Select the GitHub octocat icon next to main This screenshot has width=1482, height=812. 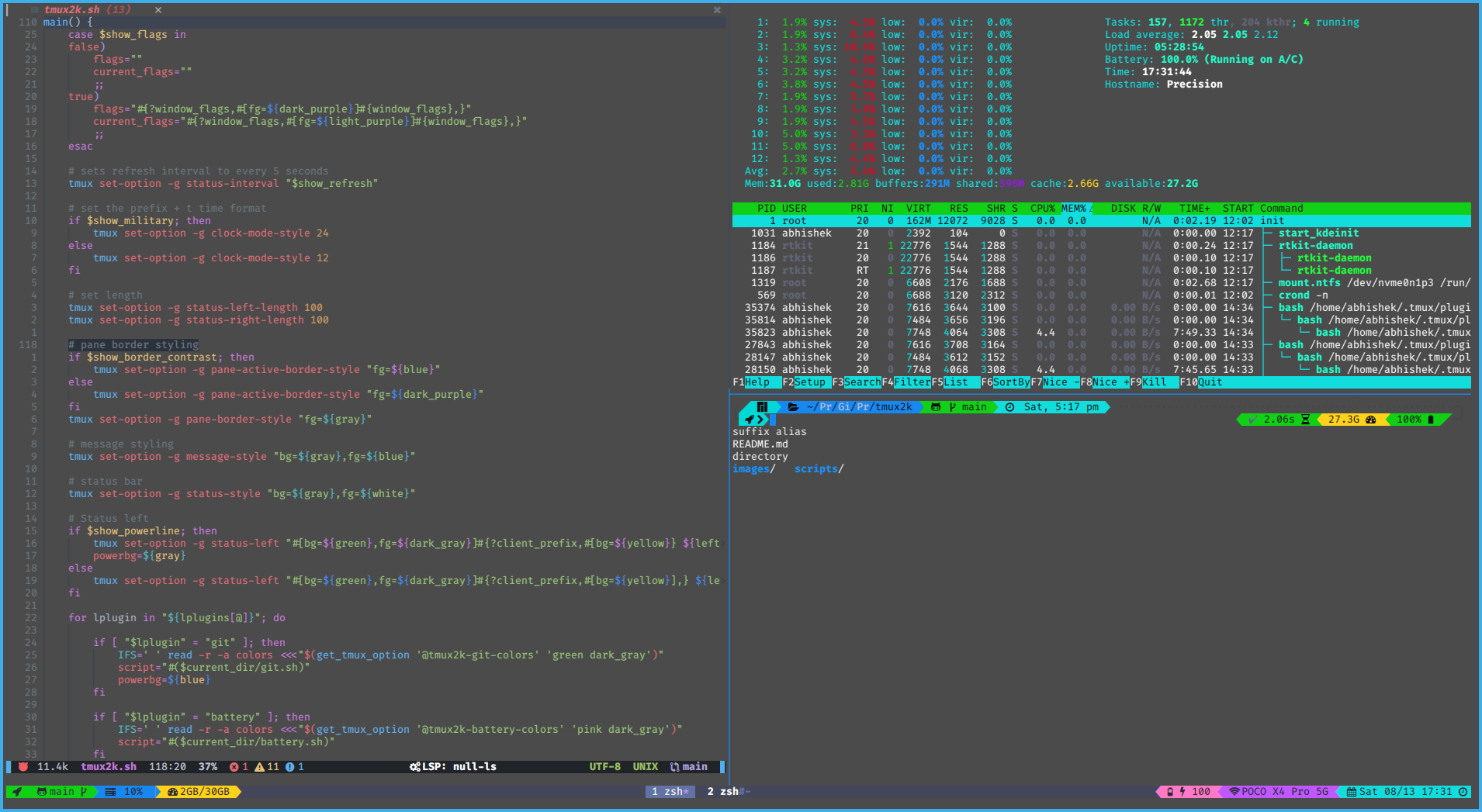(41, 792)
